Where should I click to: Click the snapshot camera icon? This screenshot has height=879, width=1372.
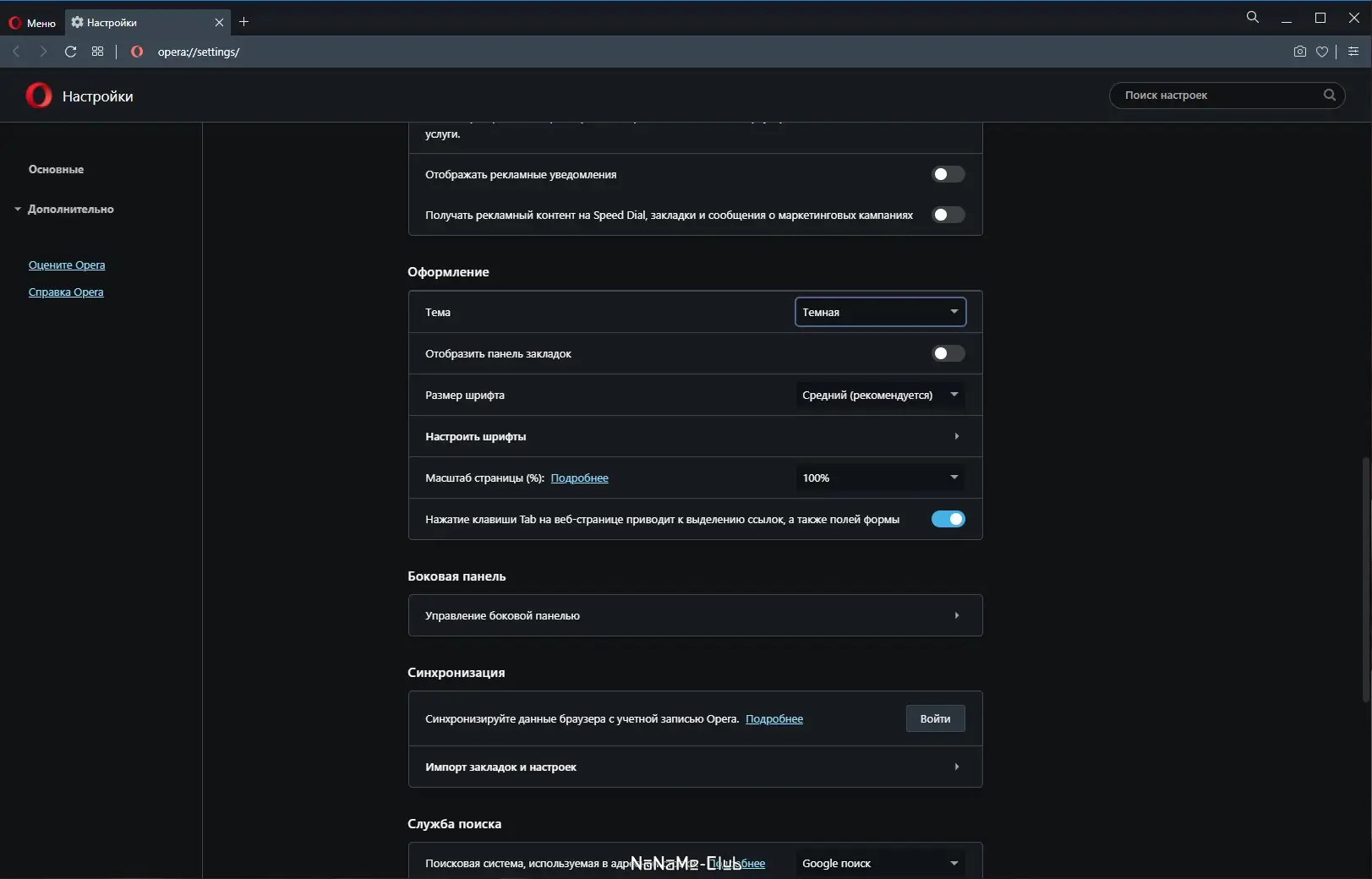[1300, 52]
